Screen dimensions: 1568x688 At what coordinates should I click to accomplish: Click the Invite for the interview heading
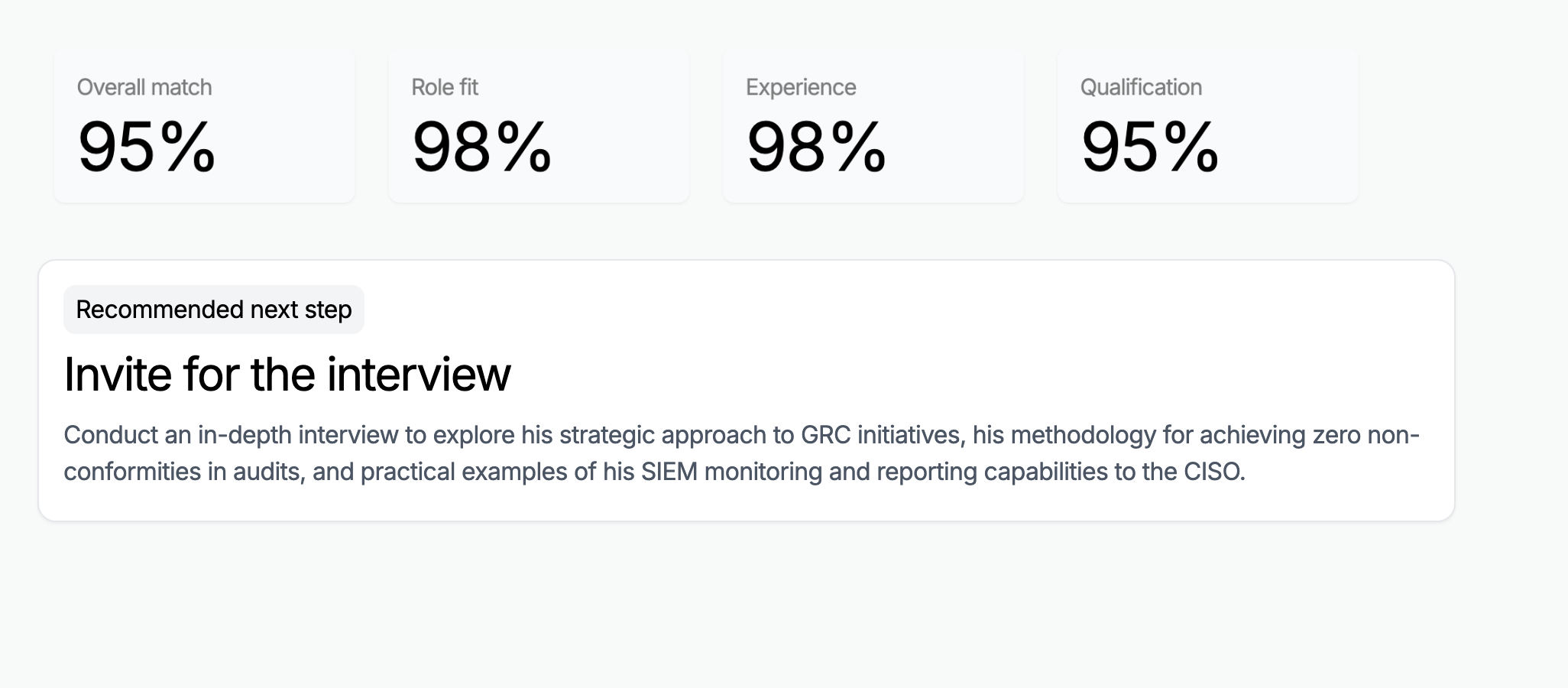pos(289,373)
